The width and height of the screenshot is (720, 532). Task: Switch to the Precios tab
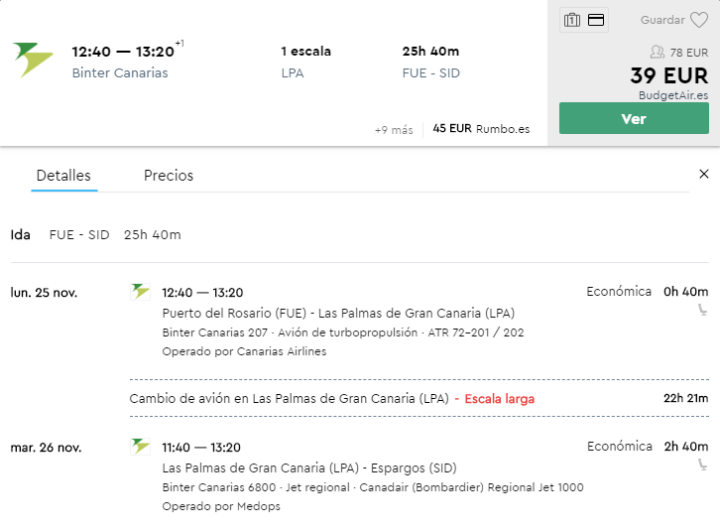coord(168,175)
